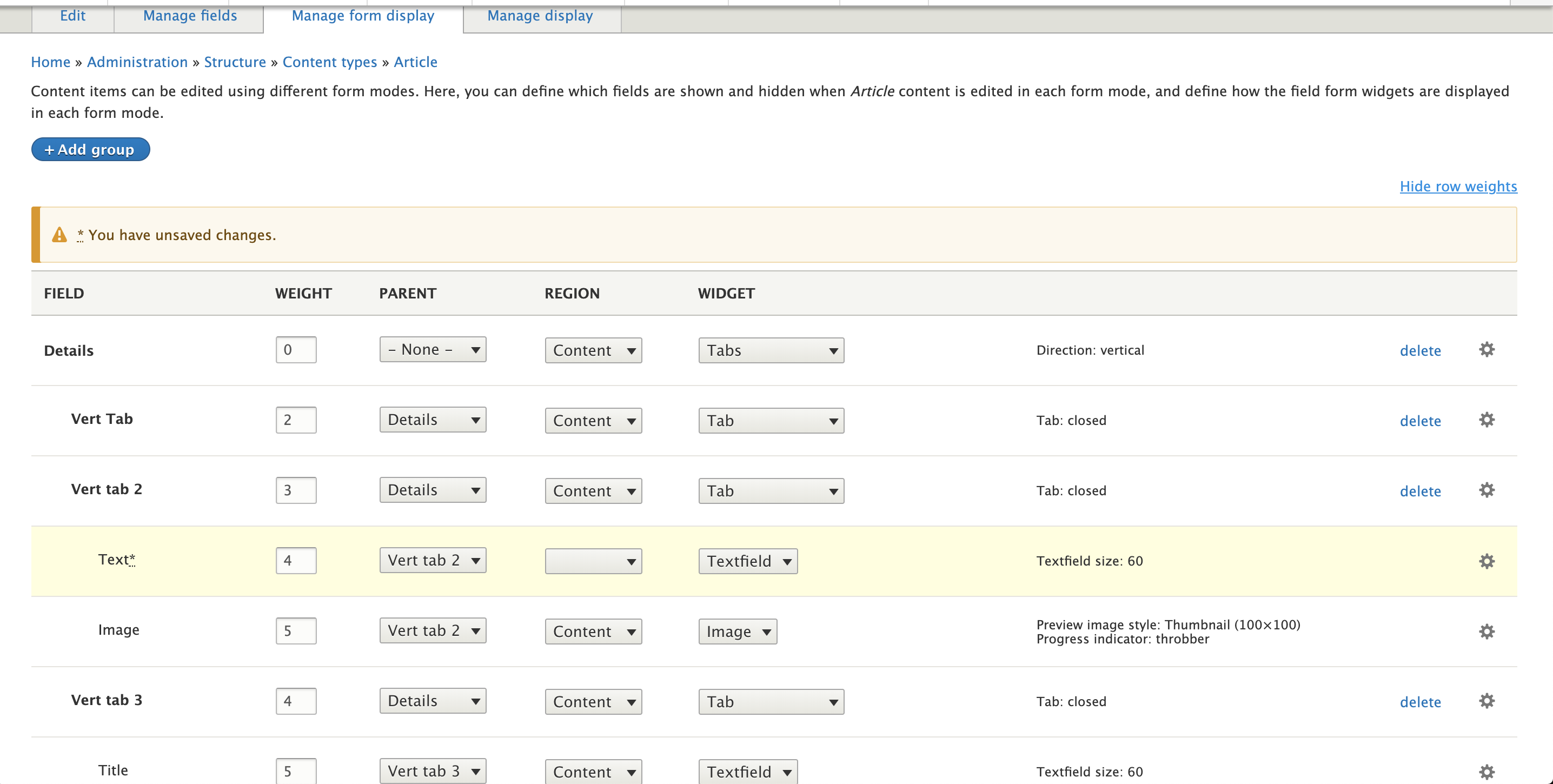The image size is (1553, 784).
Task: Open settings gear for Vert tab 3 row
Action: tap(1486, 701)
